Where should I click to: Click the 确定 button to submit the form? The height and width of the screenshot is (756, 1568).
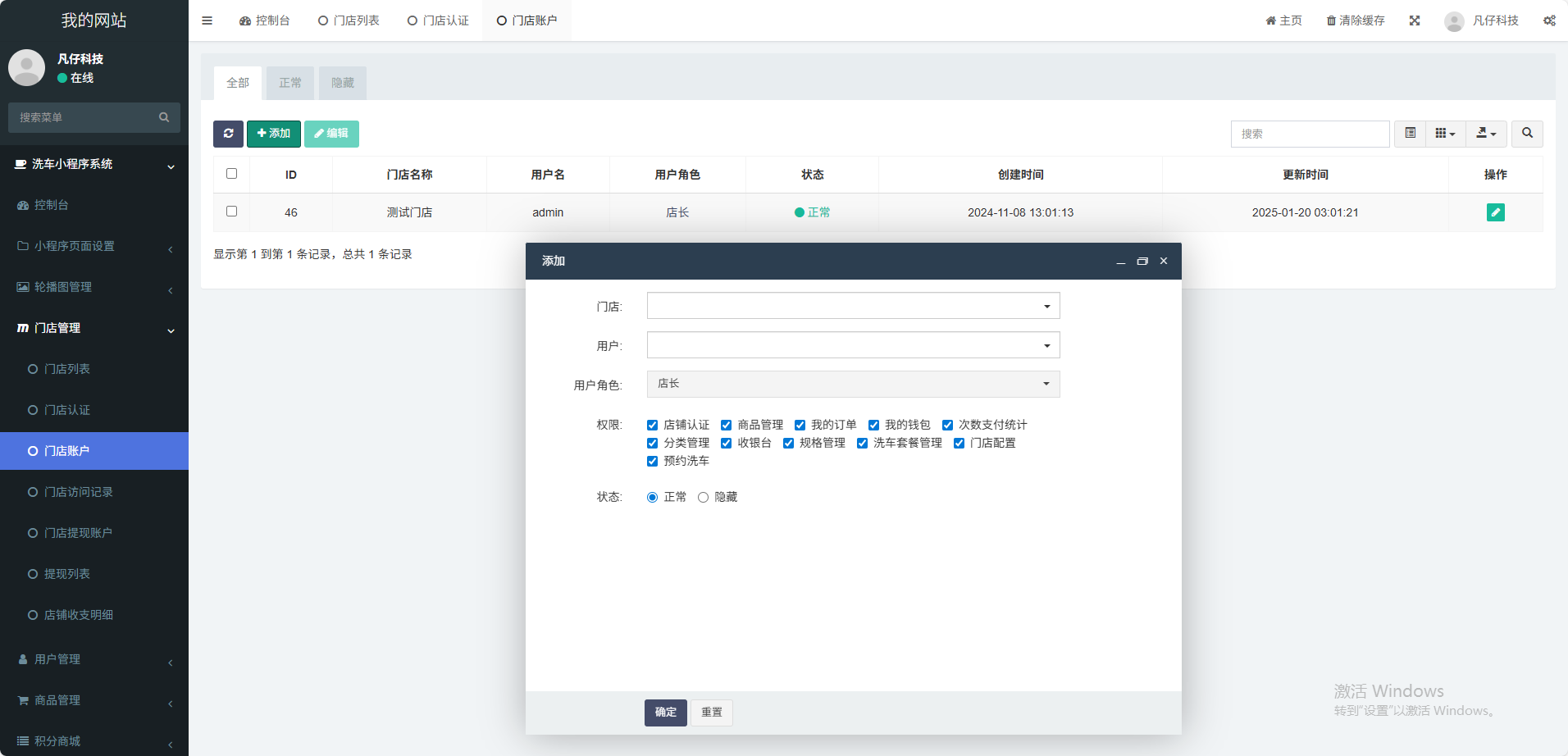click(x=665, y=713)
